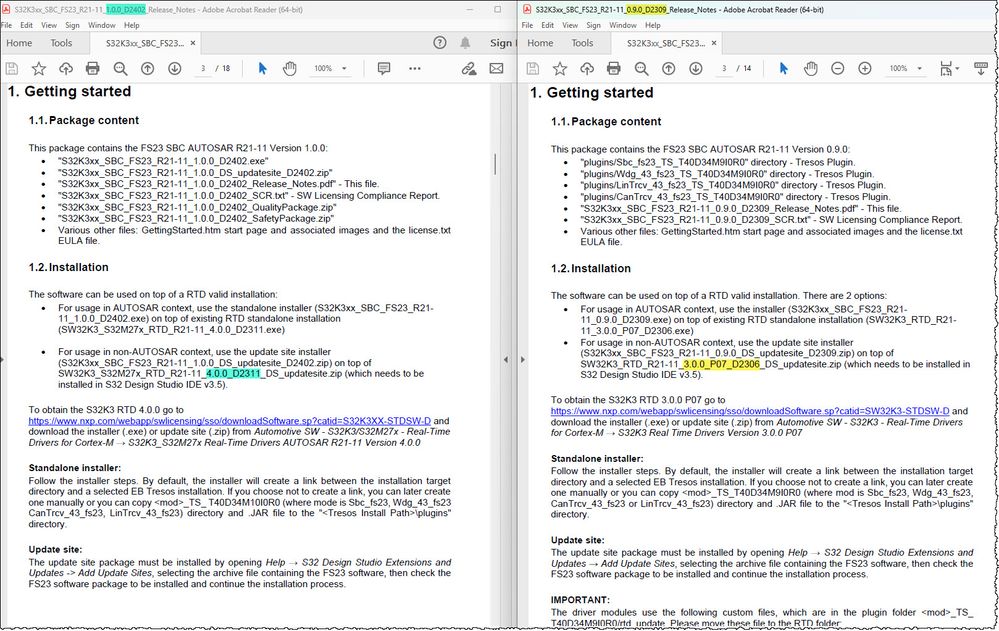The width and height of the screenshot is (999, 631).
Task: Click the save icon in left Acrobat window
Action: pyautogui.click(x=11, y=68)
